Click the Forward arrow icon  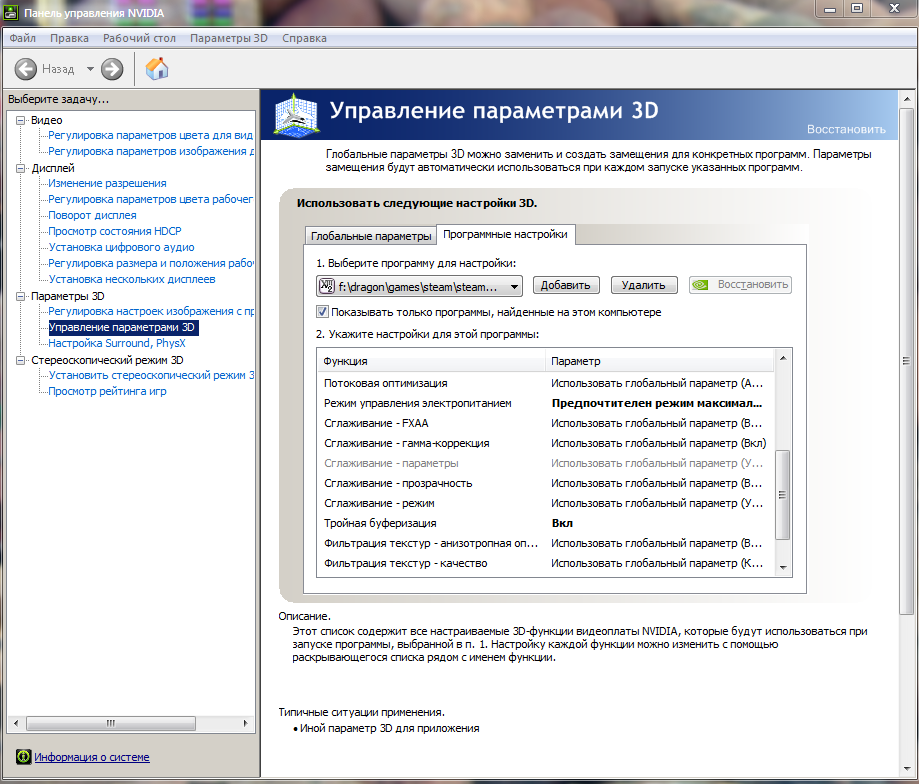(112, 69)
